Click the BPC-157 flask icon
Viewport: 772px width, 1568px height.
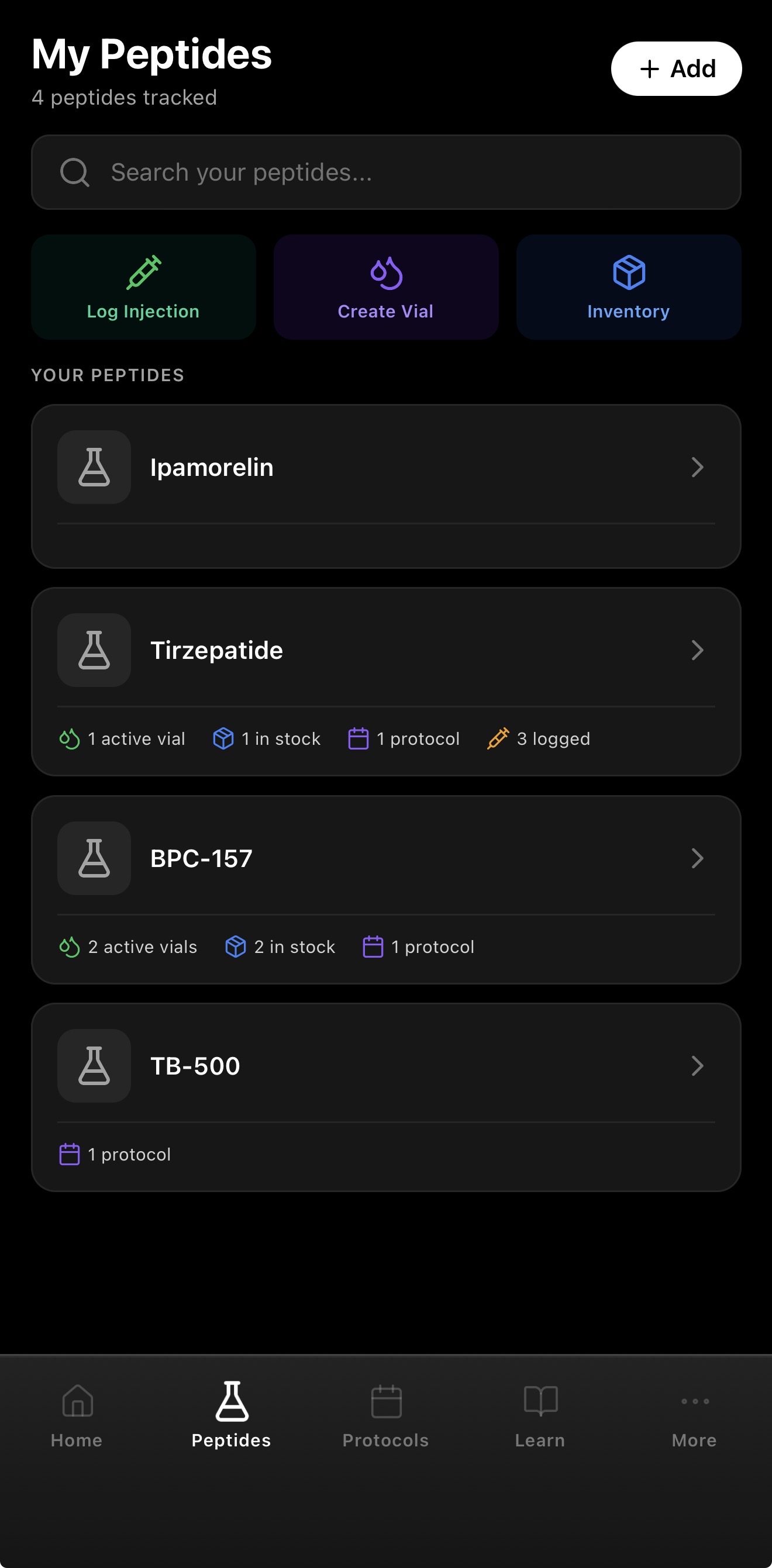[94, 858]
